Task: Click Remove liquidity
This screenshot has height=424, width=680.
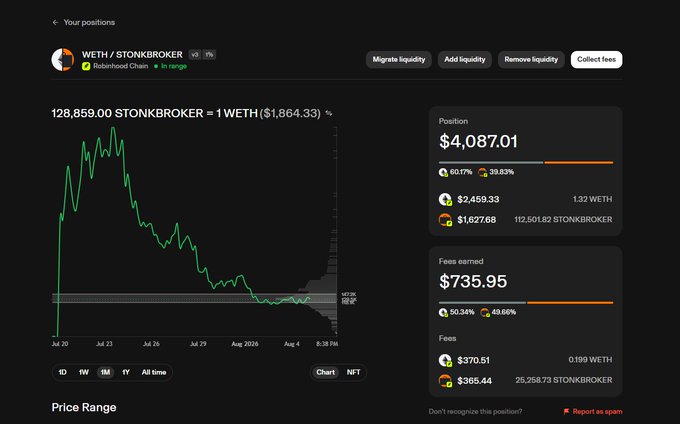Action: [x=531, y=59]
